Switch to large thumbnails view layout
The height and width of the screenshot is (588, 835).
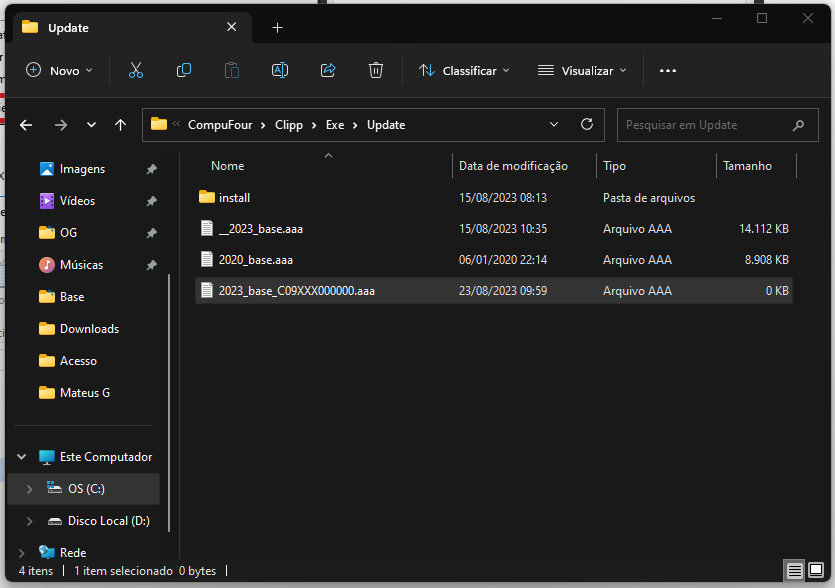[816, 571]
